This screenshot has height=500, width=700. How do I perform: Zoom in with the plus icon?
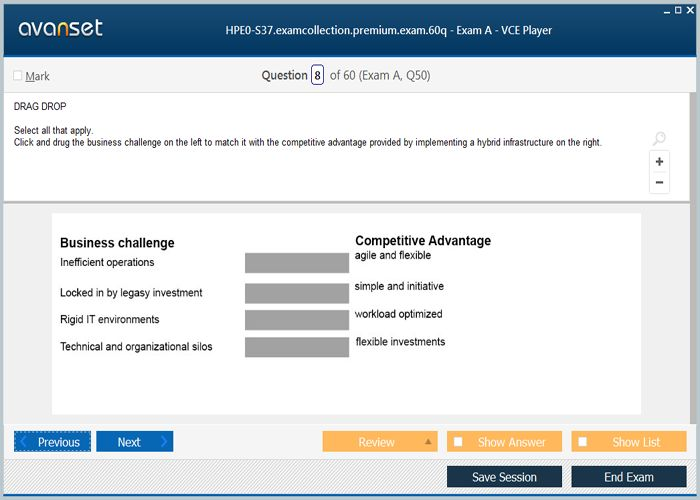(x=659, y=162)
